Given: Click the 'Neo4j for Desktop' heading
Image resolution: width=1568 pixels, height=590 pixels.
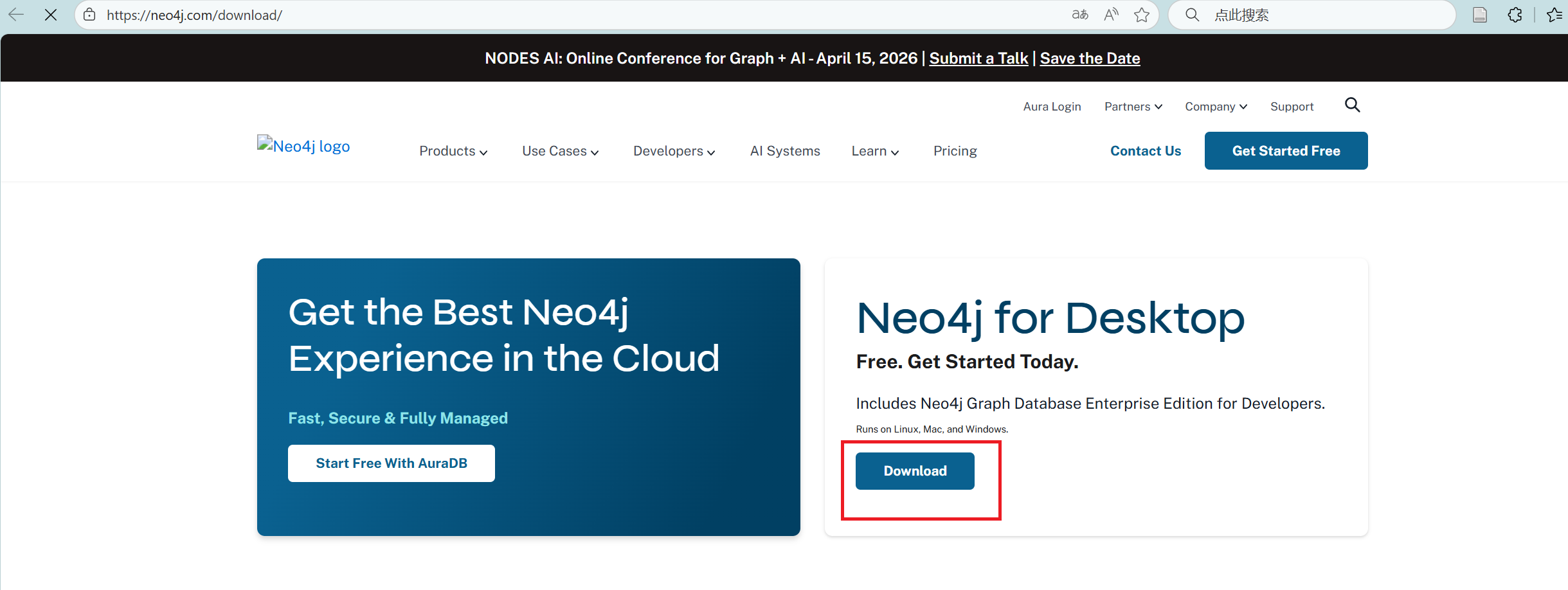Looking at the screenshot, I should pyautogui.click(x=1050, y=318).
